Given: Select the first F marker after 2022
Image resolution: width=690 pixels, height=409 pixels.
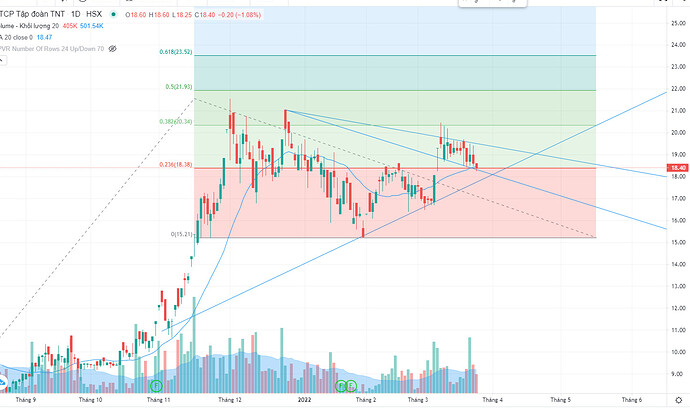Looking at the screenshot, I should click(x=341, y=386).
